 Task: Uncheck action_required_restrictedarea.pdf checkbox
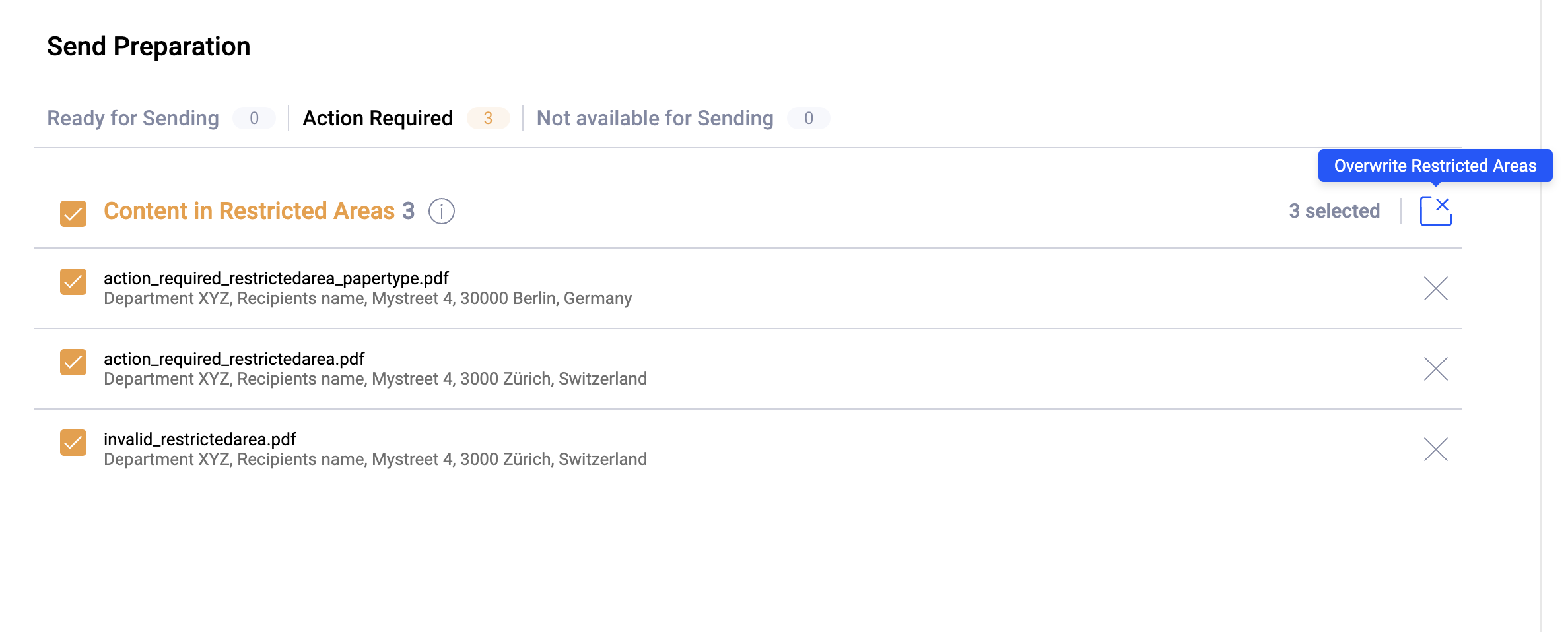73,362
